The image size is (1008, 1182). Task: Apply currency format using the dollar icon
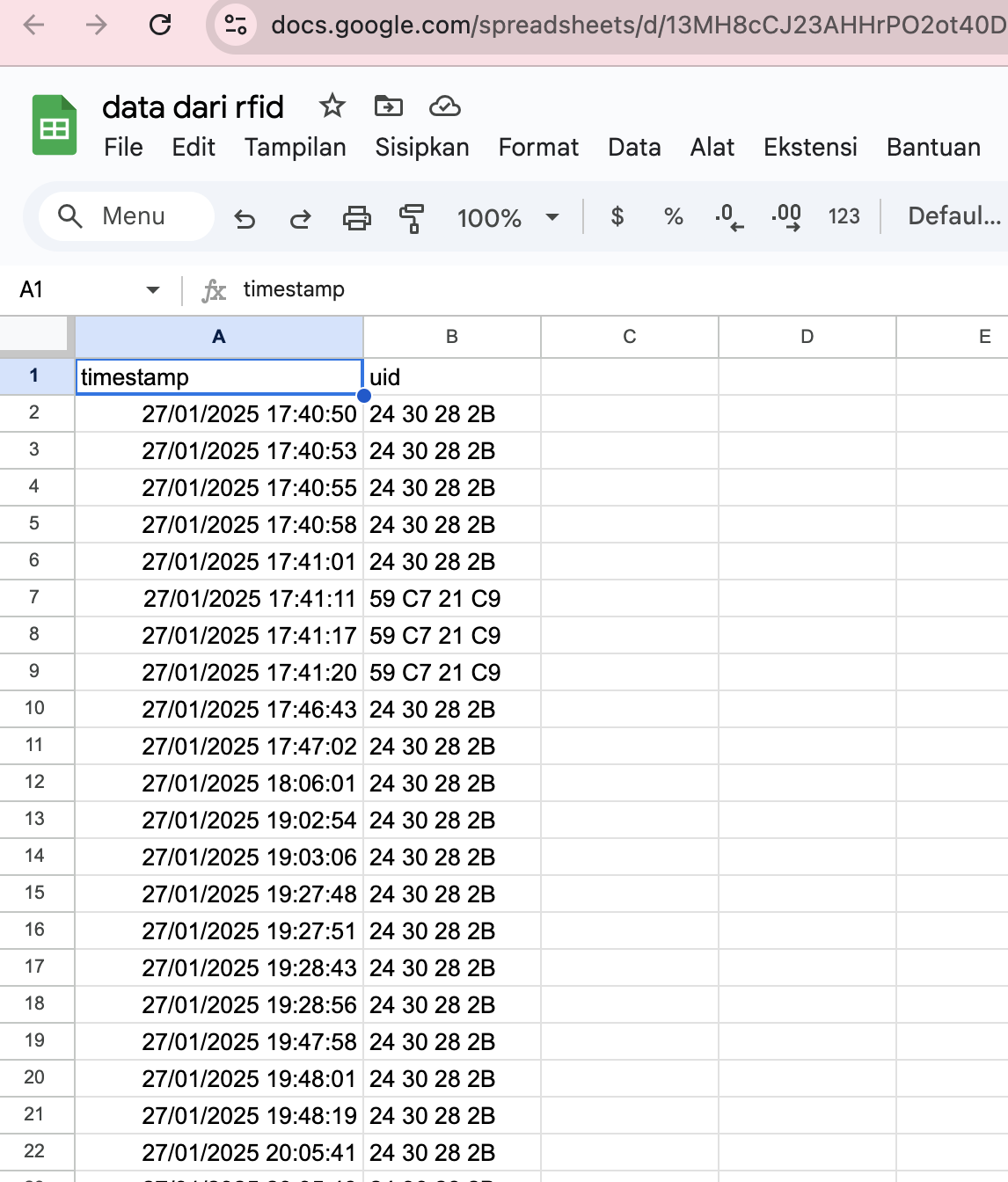[617, 216]
